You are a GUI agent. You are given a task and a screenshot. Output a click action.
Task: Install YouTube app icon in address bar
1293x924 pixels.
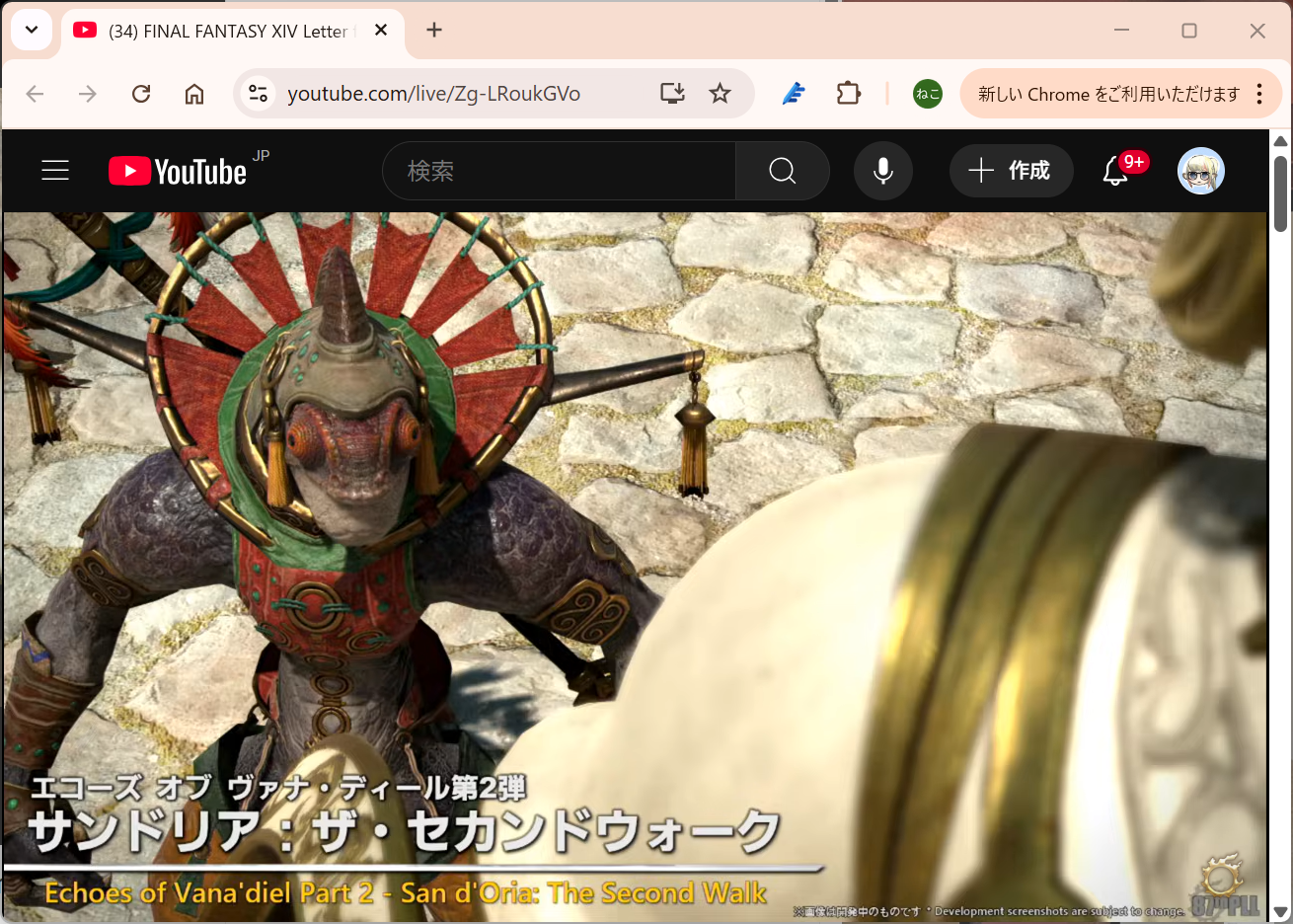click(672, 94)
